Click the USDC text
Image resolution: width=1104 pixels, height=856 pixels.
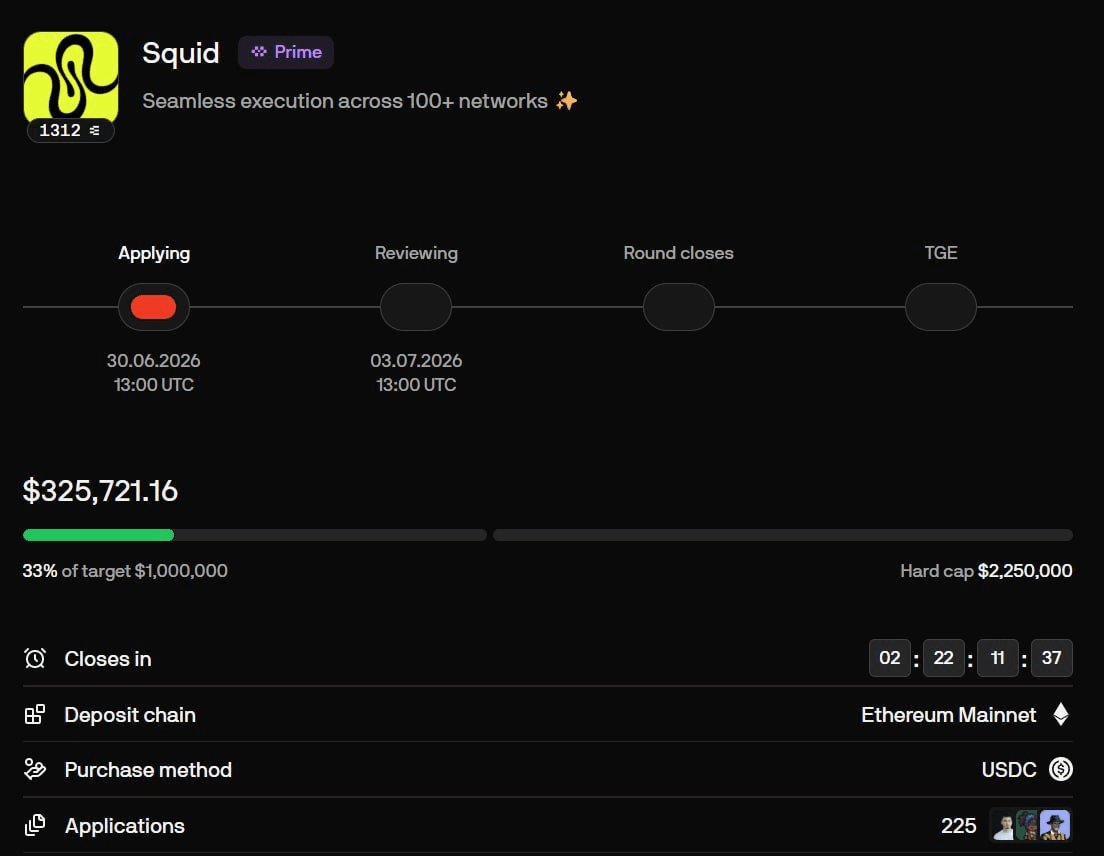click(1009, 770)
